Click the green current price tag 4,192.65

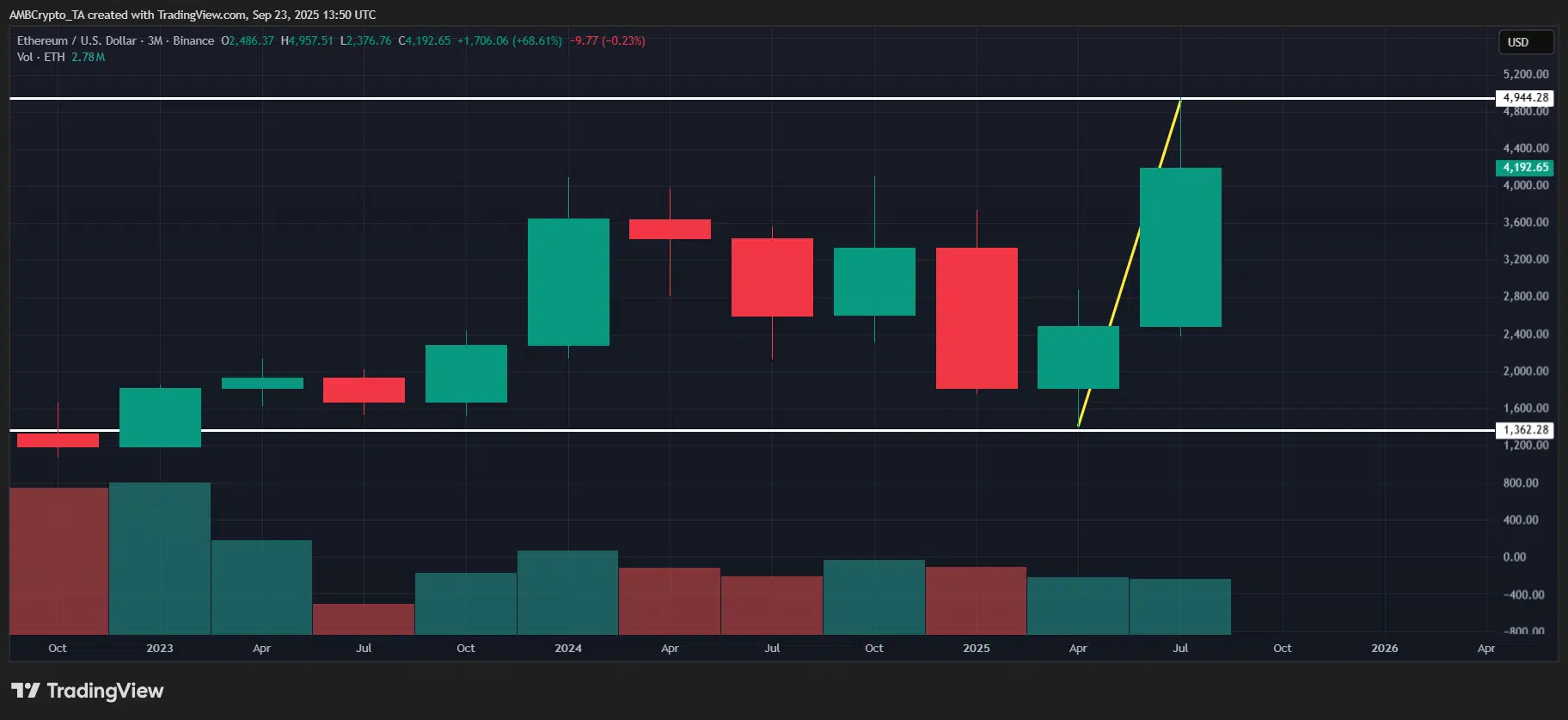[x=1525, y=168]
